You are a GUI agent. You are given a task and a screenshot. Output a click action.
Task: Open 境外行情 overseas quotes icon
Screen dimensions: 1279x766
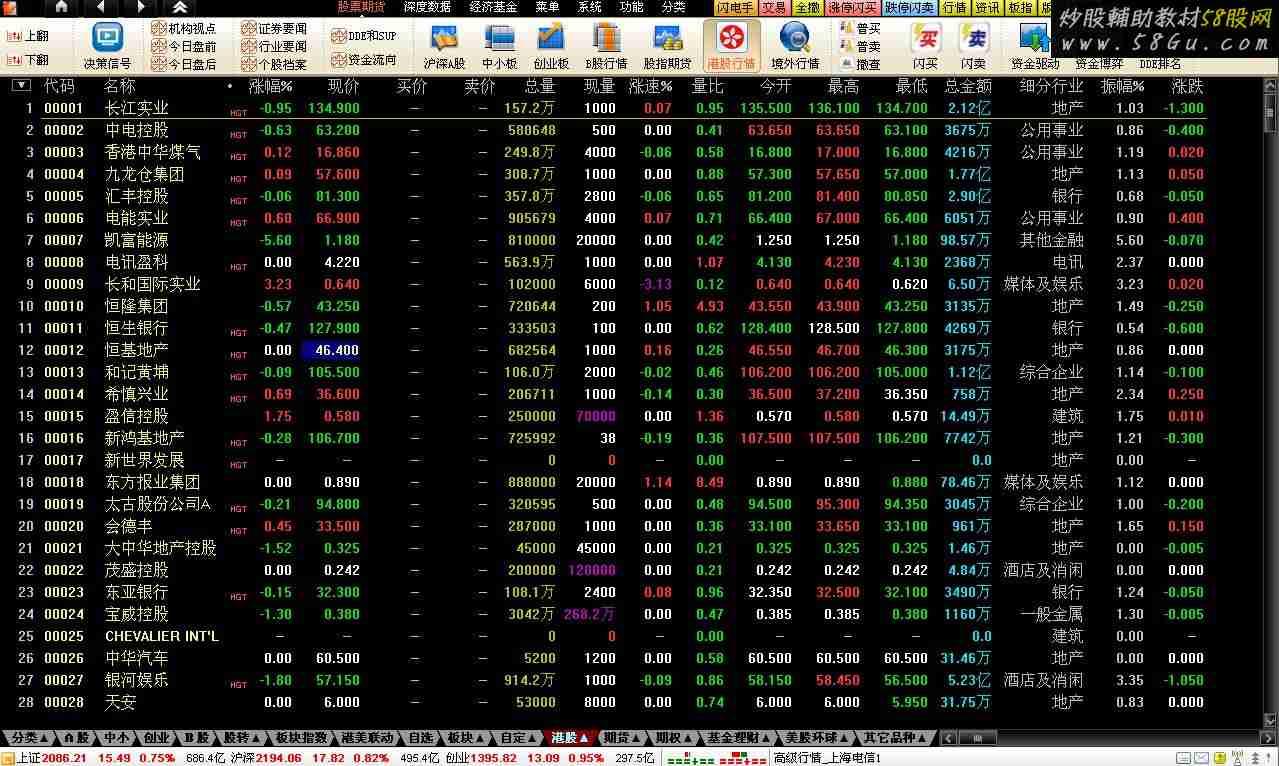(x=795, y=46)
